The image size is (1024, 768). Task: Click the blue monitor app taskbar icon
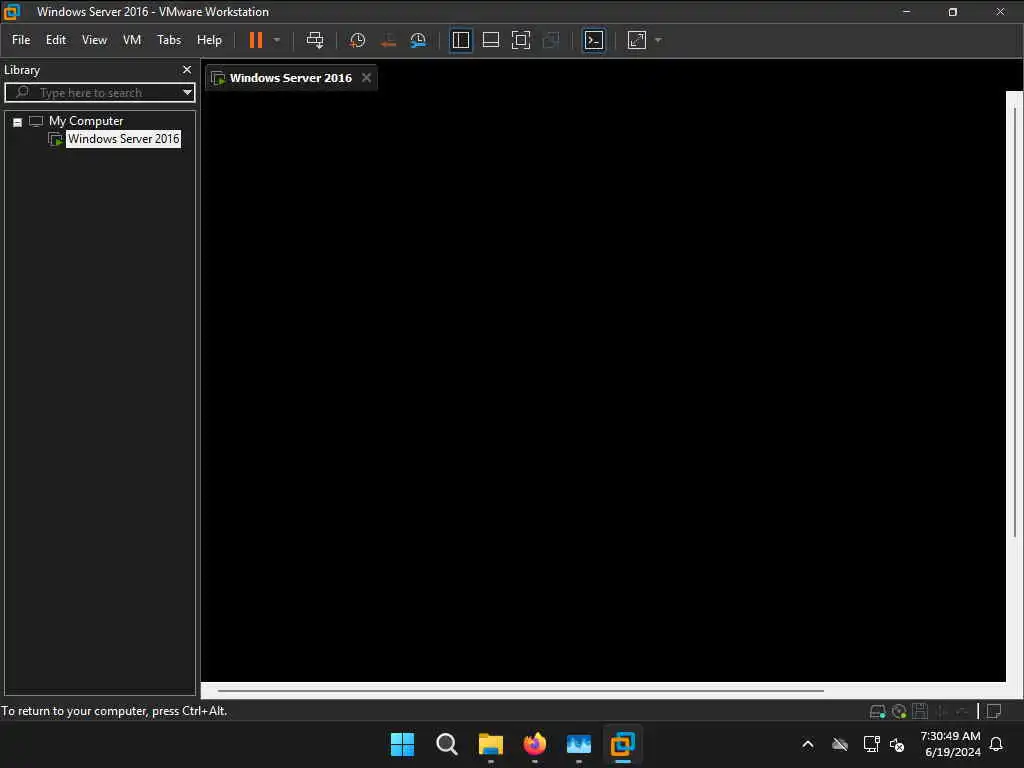(x=579, y=744)
